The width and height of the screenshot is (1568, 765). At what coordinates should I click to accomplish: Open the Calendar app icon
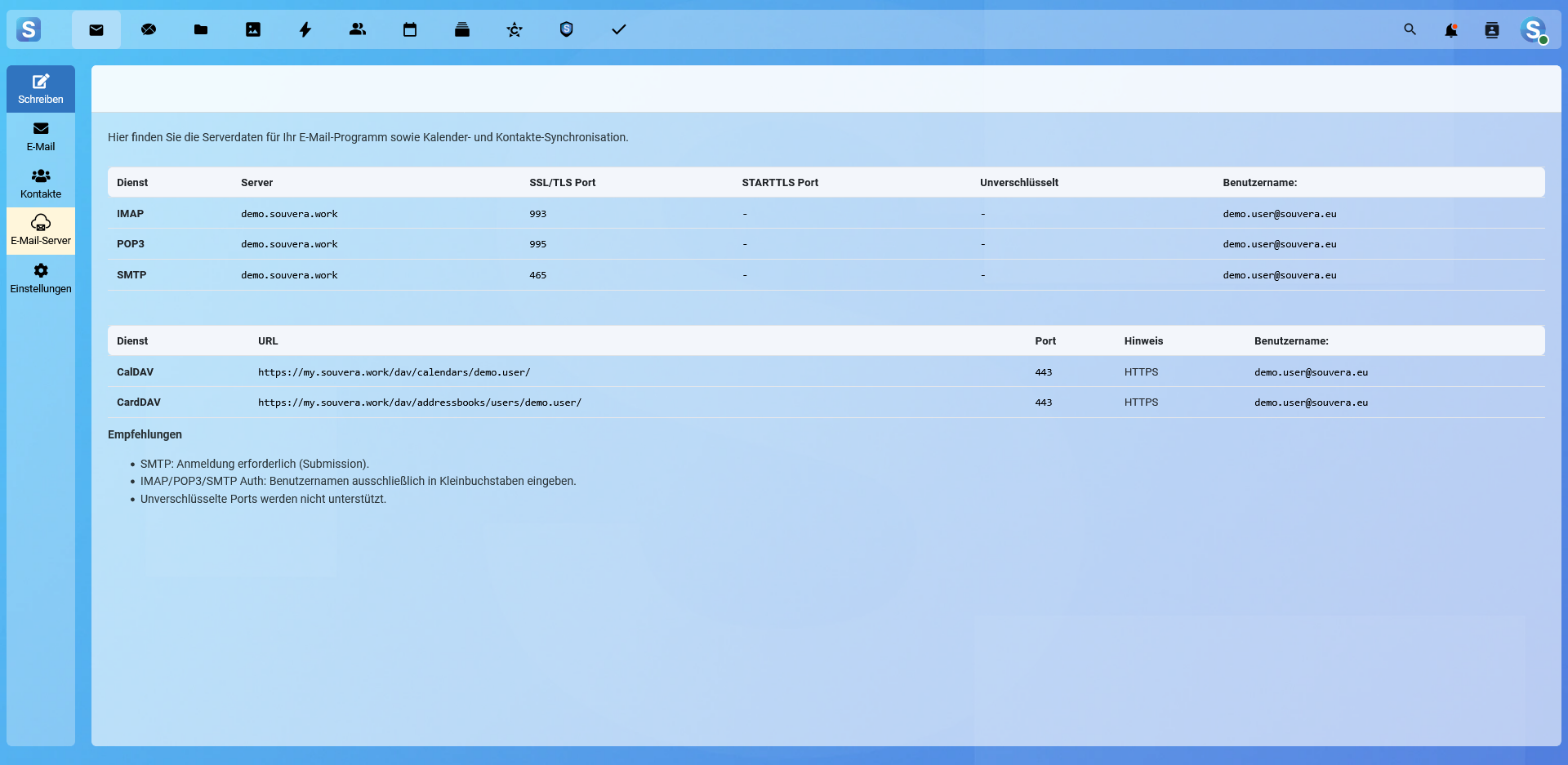point(410,30)
